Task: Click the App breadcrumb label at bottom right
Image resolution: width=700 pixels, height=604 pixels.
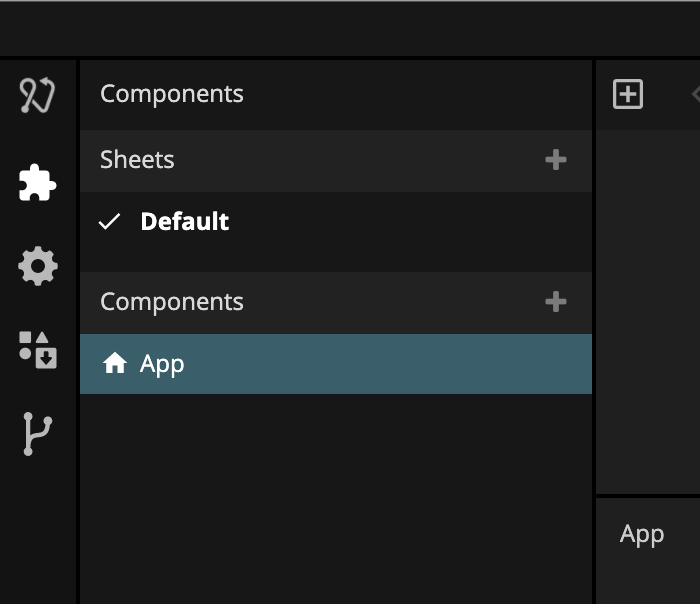Action: tap(642, 534)
